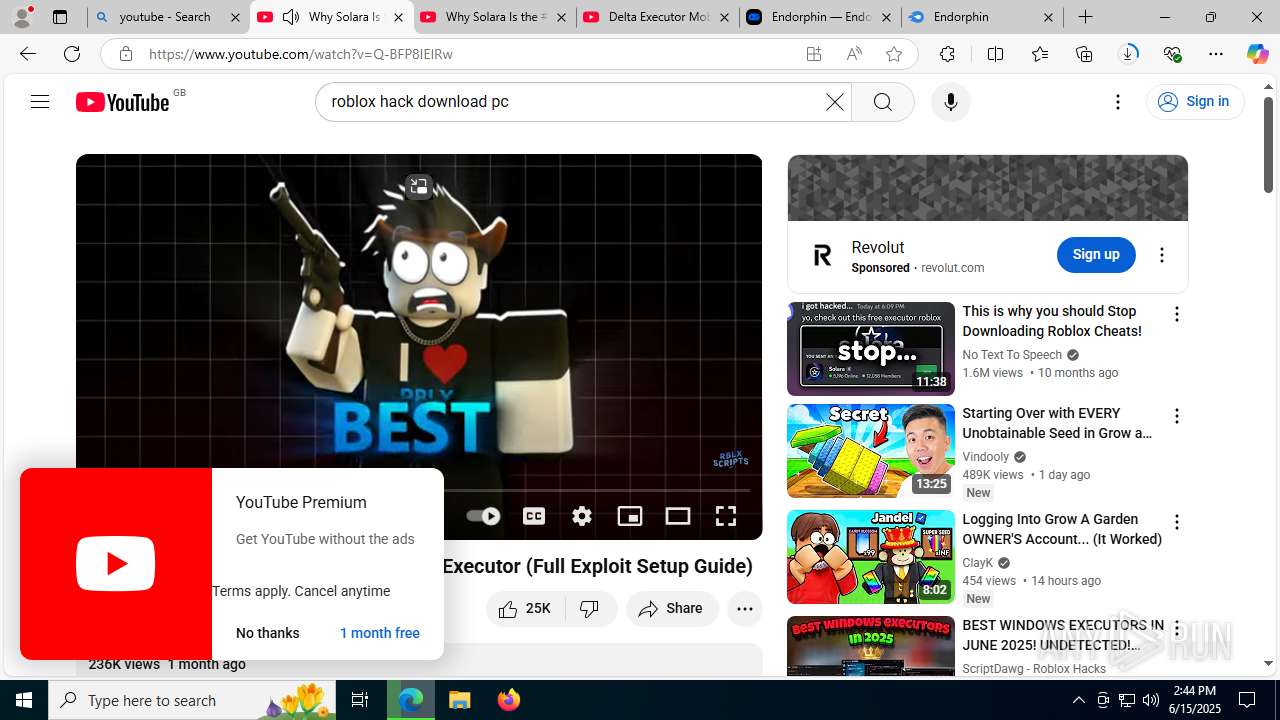Open Windows Start menu
Screen dimensions: 1280x720
pyautogui.click(x=24, y=700)
